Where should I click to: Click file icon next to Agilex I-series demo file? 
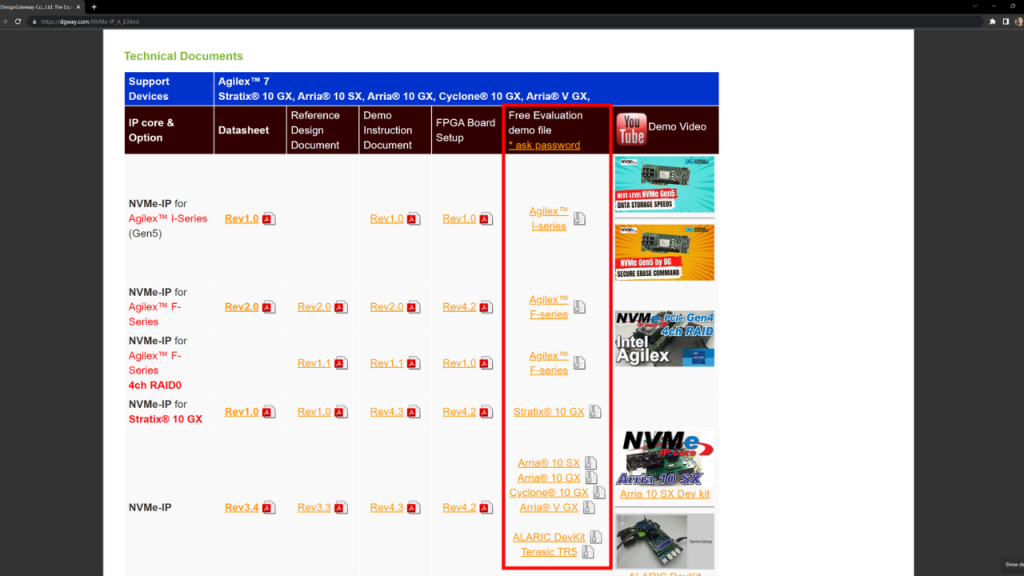click(x=579, y=219)
